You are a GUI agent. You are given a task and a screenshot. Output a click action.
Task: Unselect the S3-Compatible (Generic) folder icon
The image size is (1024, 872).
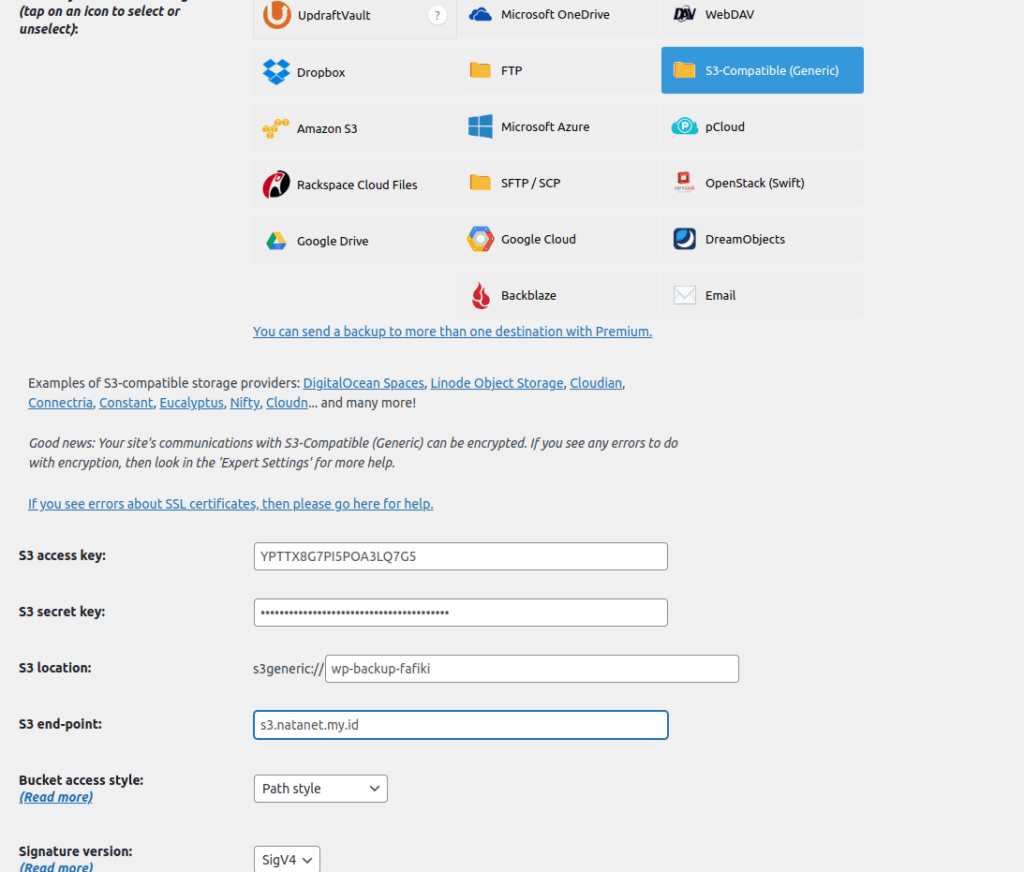tap(684, 71)
